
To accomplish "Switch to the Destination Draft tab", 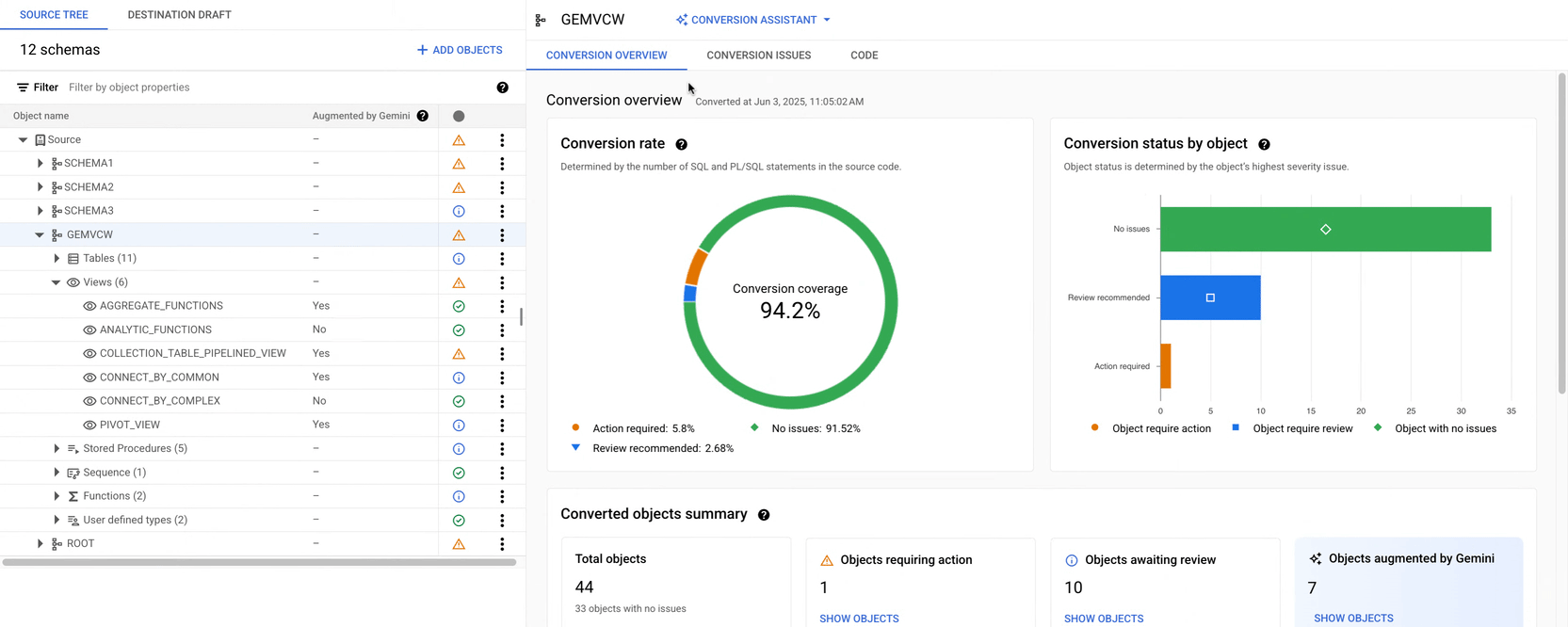I will tap(179, 15).
